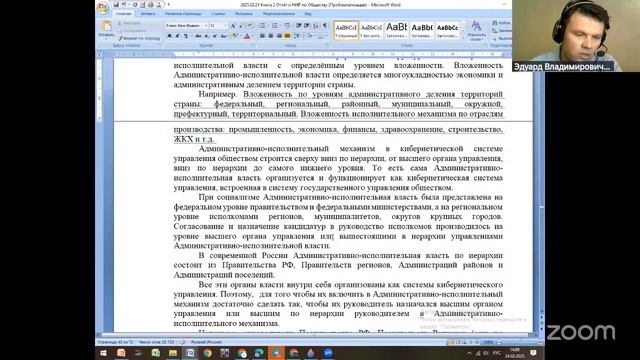Sort paragraph text button
This screenshot has height=360, width=640.
(x=316, y=26)
